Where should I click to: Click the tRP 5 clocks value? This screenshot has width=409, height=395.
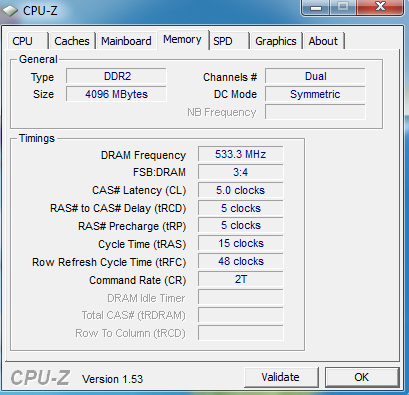pos(241,226)
